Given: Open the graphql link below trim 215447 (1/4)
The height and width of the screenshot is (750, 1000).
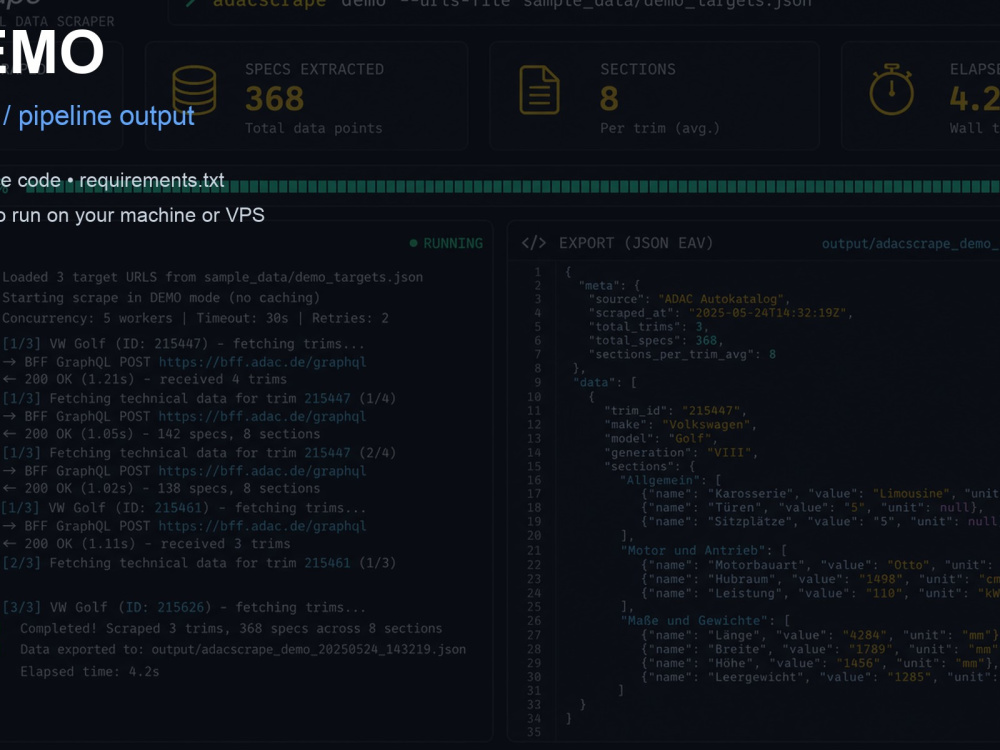Looking at the screenshot, I should click(262, 416).
